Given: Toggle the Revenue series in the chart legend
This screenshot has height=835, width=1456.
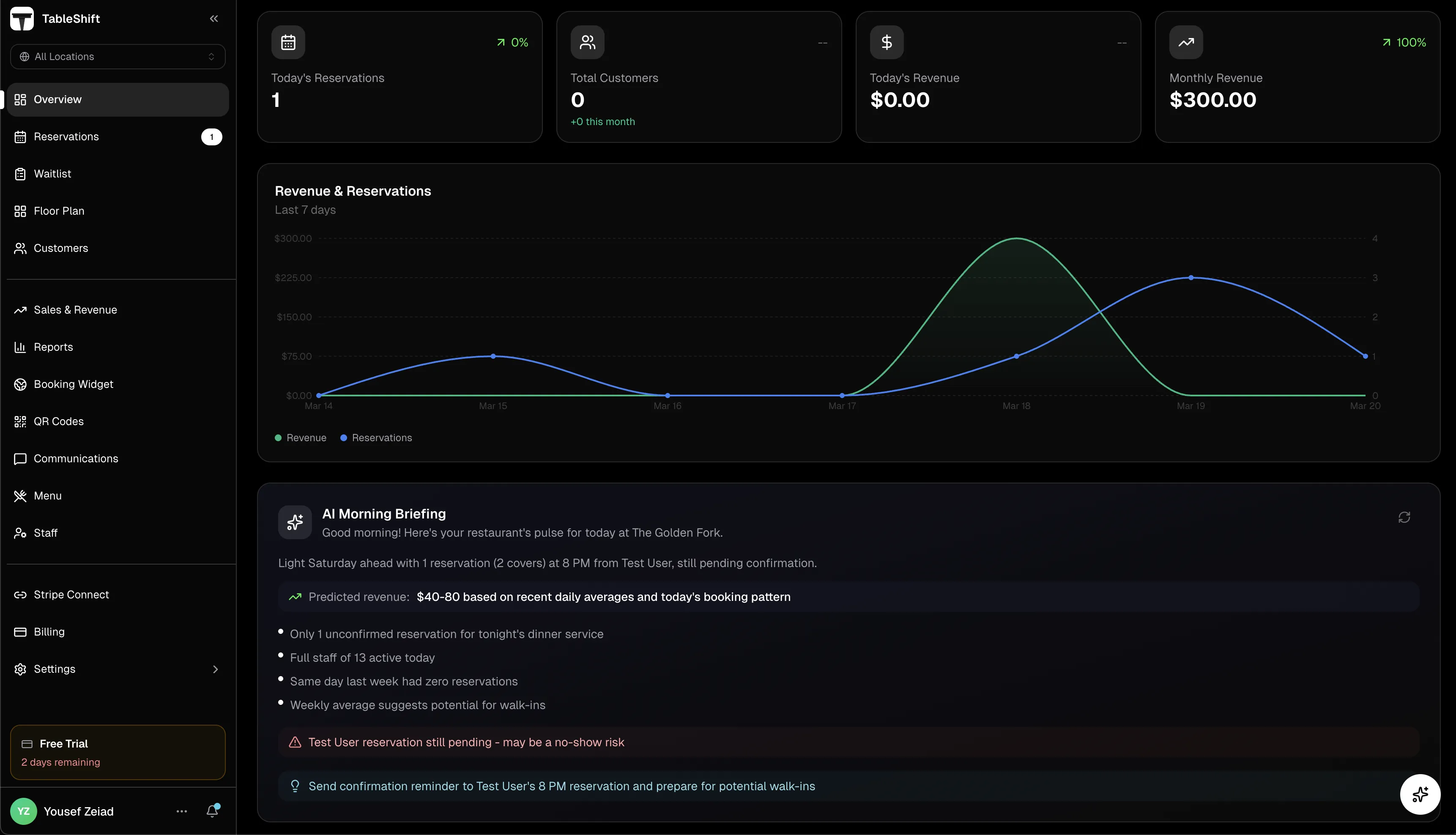Looking at the screenshot, I should click(x=299, y=438).
